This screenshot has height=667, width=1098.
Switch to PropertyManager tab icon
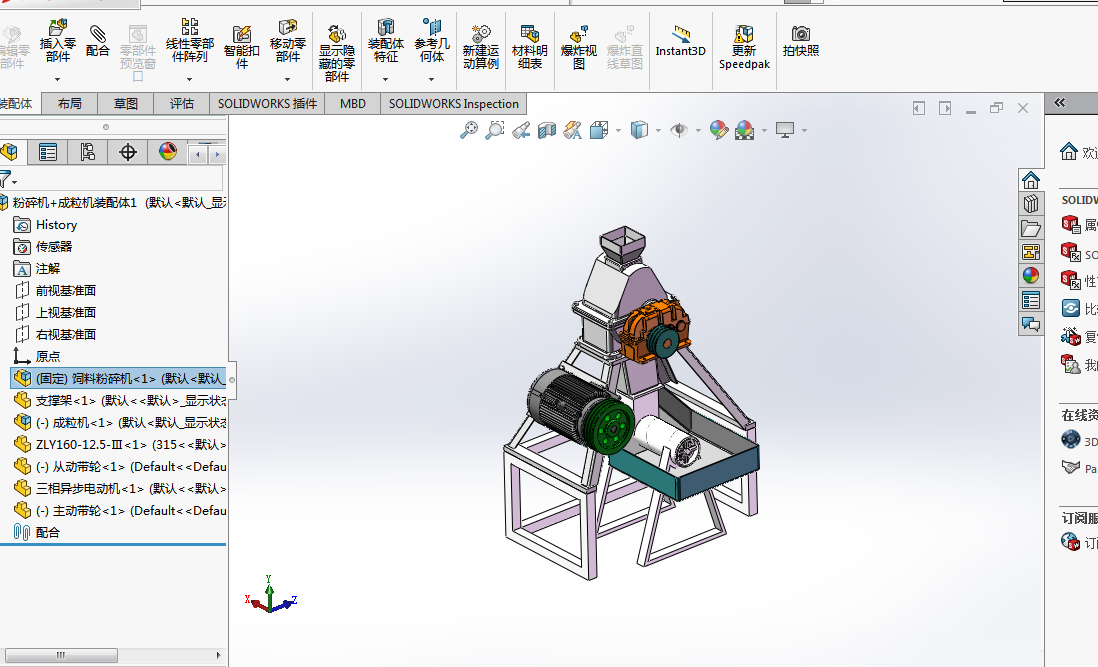pyautogui.click(x=48, y=152)
